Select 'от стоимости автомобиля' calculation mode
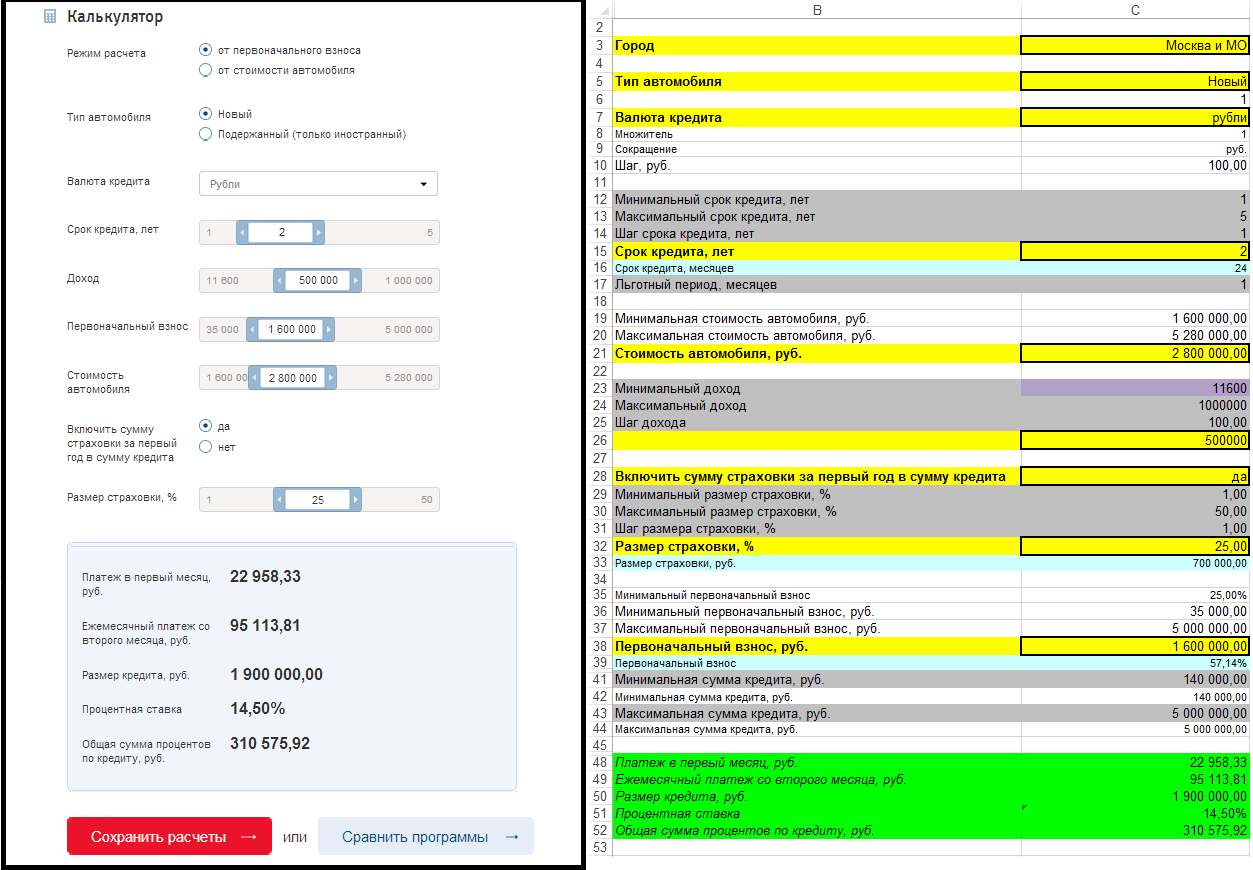Viewport: 1253px width, 870px height. (x=206, y=70)
